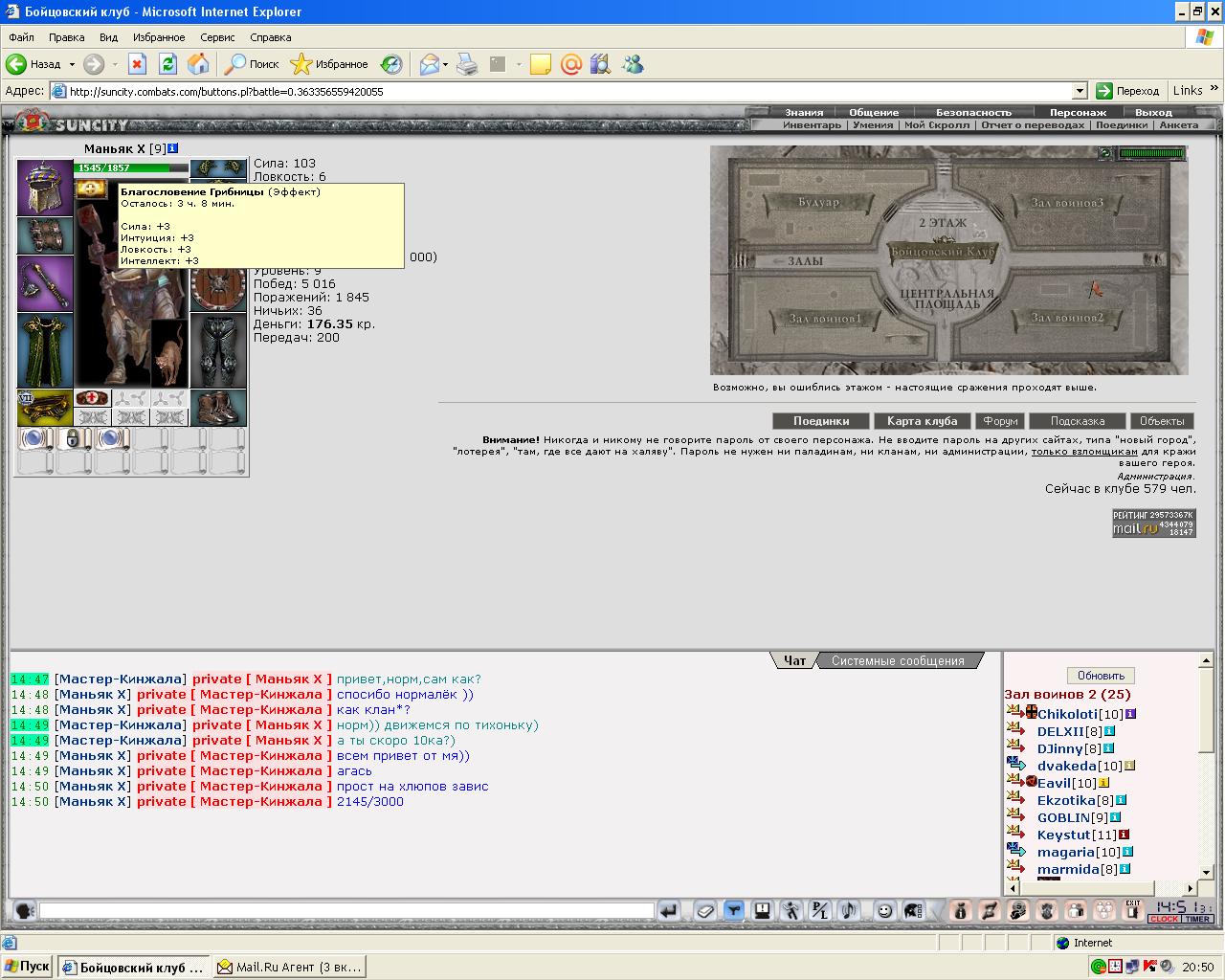Click the green indicator bar above map

[1152, 153]
